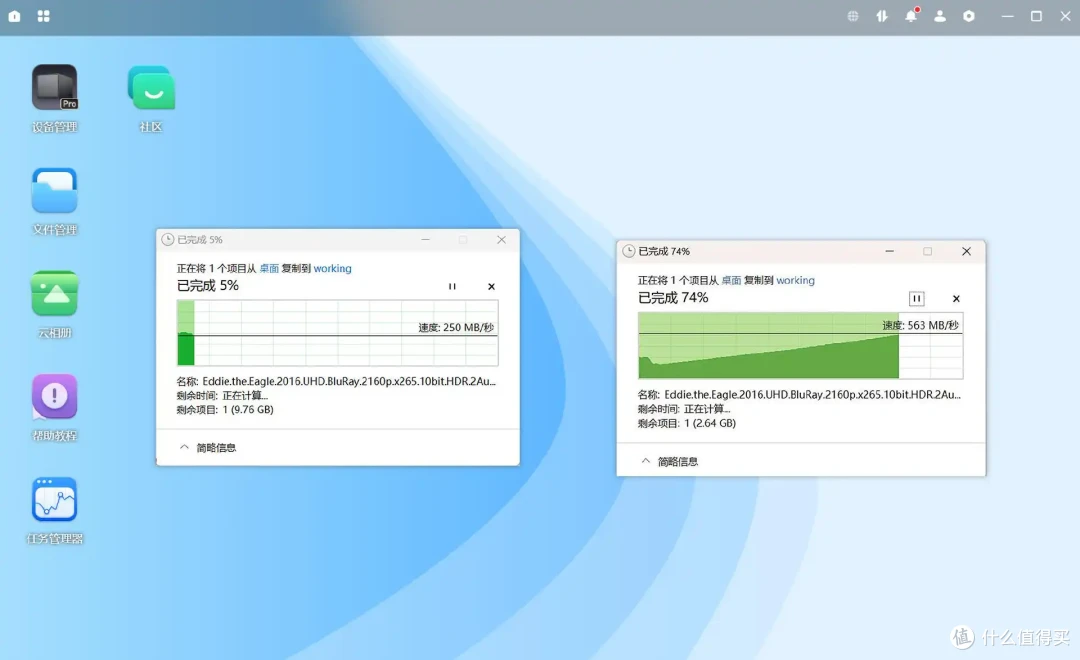Click the home icon in the top bar
The height and width of the screenshot is (660, 1080).
click(x=14, y=16)
